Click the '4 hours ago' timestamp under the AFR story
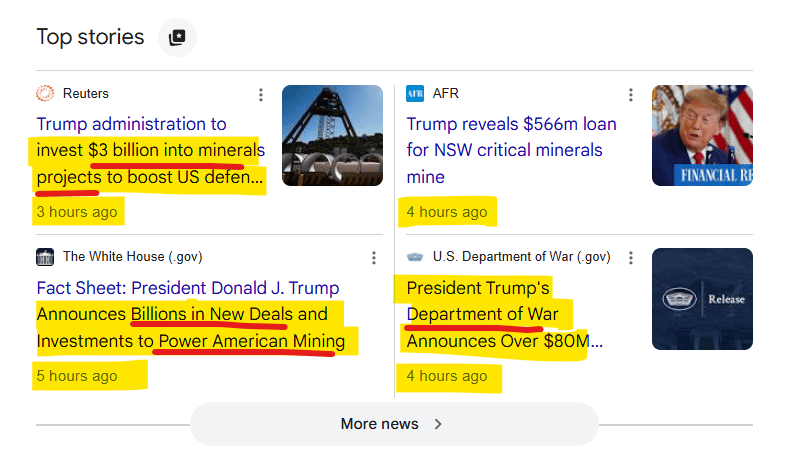The width and height of the screenshot is (794, 458). pos(447,212)
